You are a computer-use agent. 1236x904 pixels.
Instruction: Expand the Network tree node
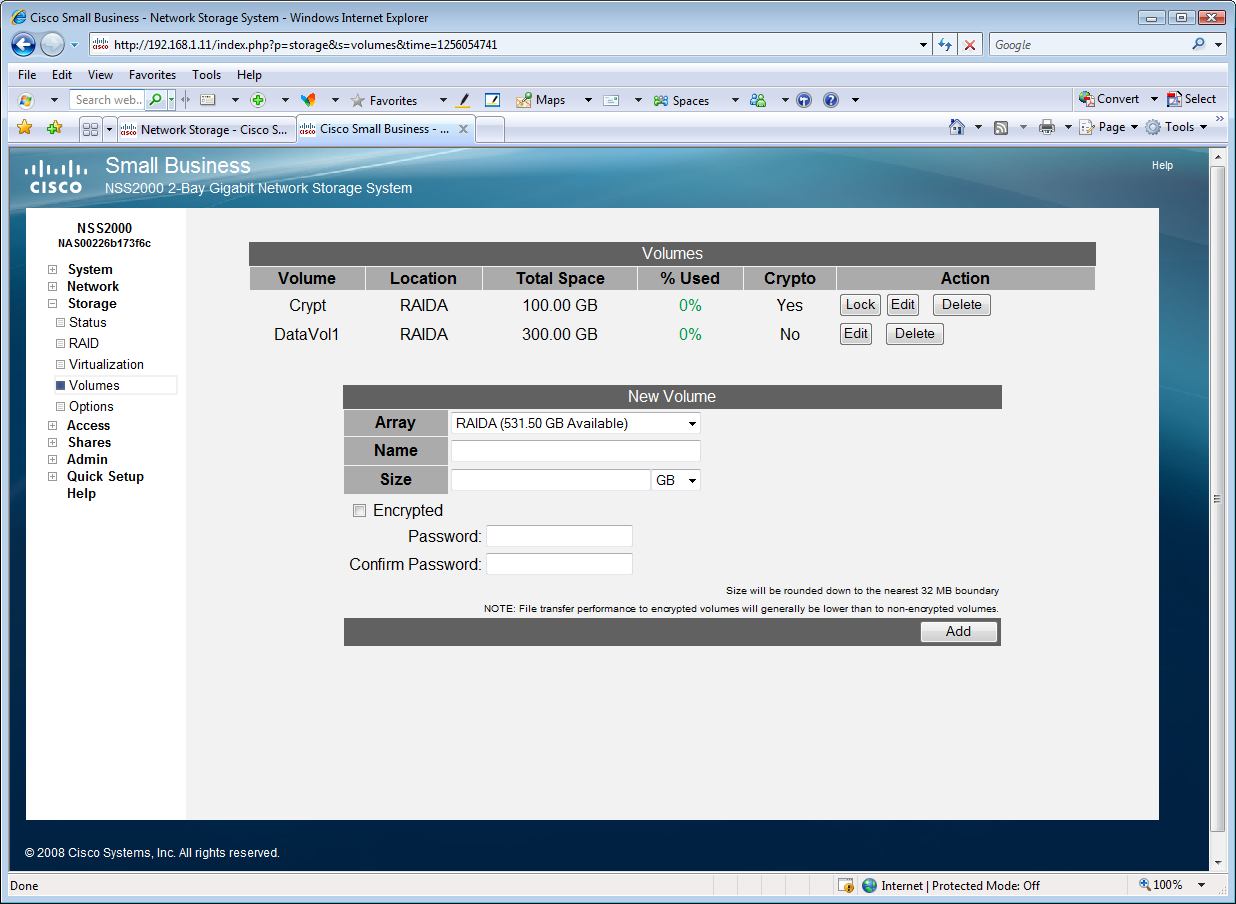coord(52,287)
